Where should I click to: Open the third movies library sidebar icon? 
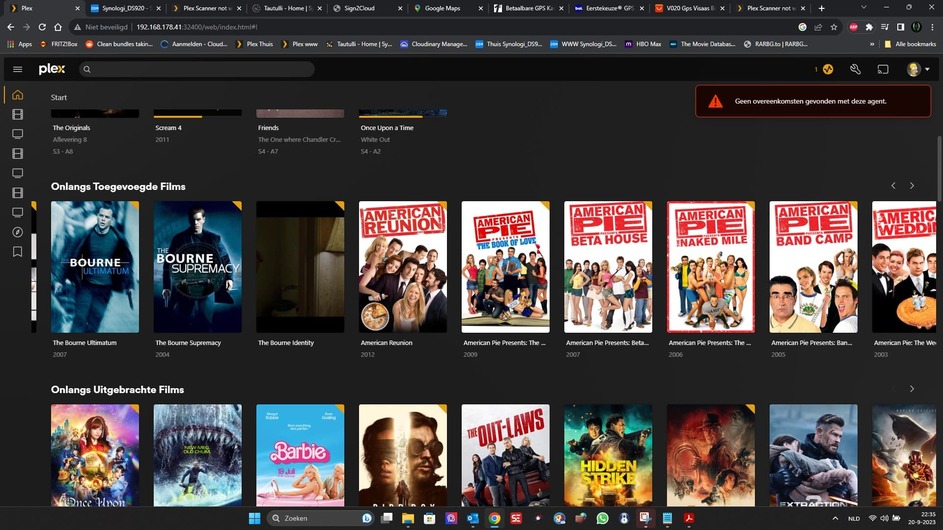17,193
